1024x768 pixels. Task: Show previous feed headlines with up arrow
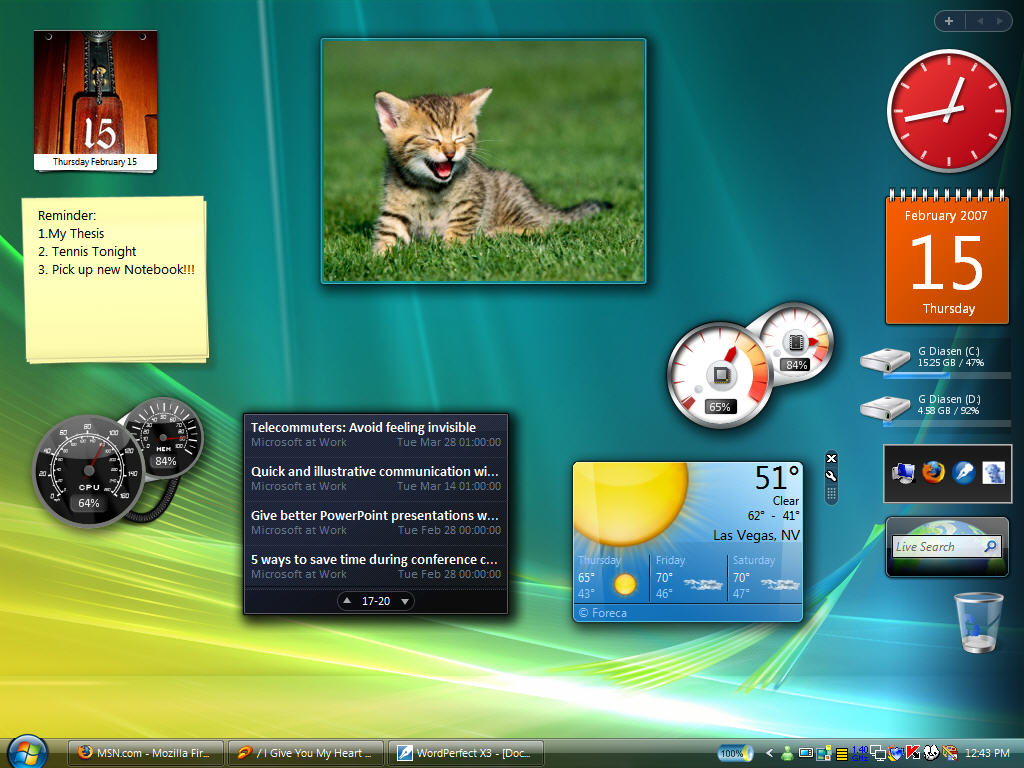[347, 601]
